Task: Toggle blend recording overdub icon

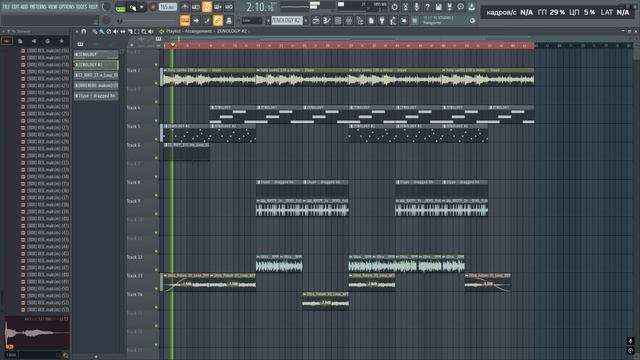Action: [218, 7]
